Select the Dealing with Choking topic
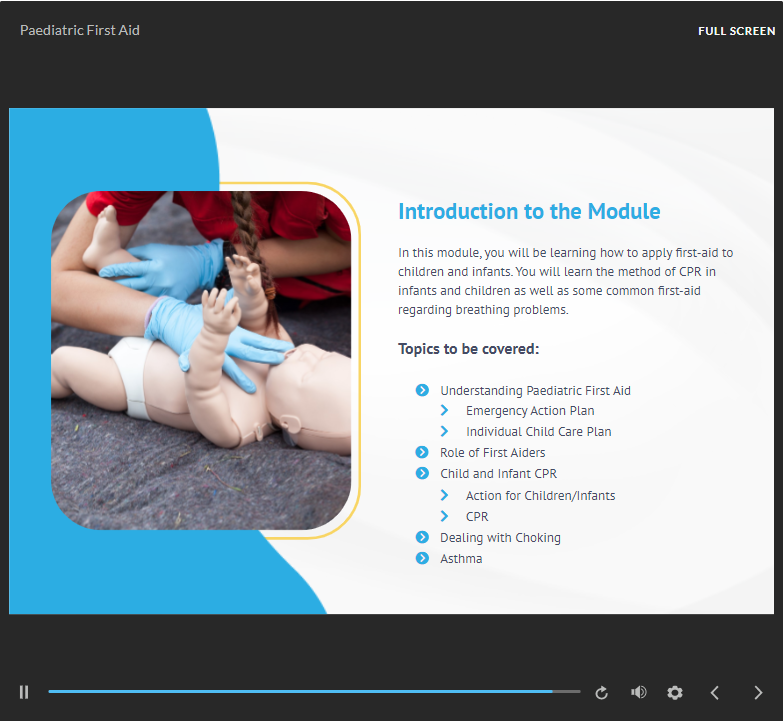The width and height of the screenshot is (784, 721). (x=500, y=538)
